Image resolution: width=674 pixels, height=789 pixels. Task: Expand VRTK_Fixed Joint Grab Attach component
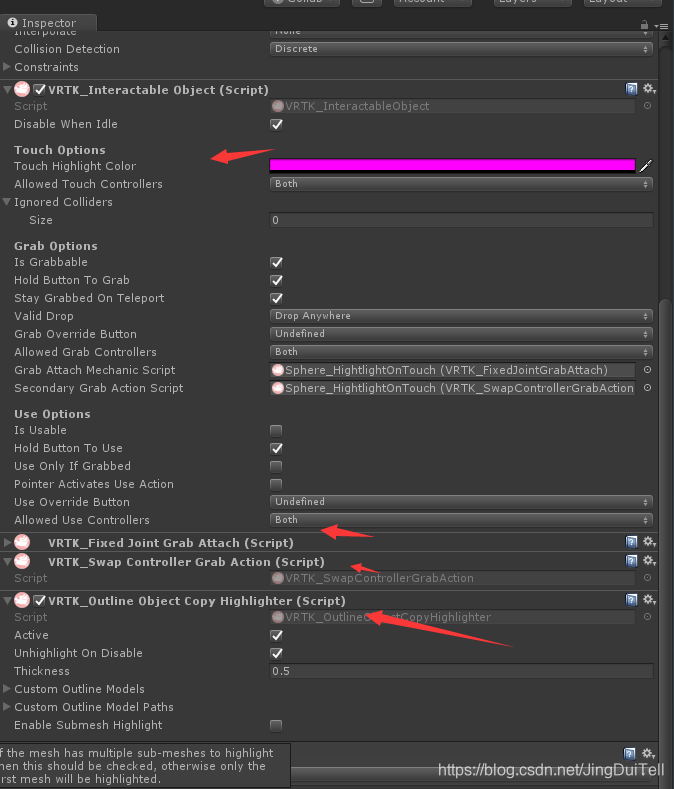click(x=7, y=542)
